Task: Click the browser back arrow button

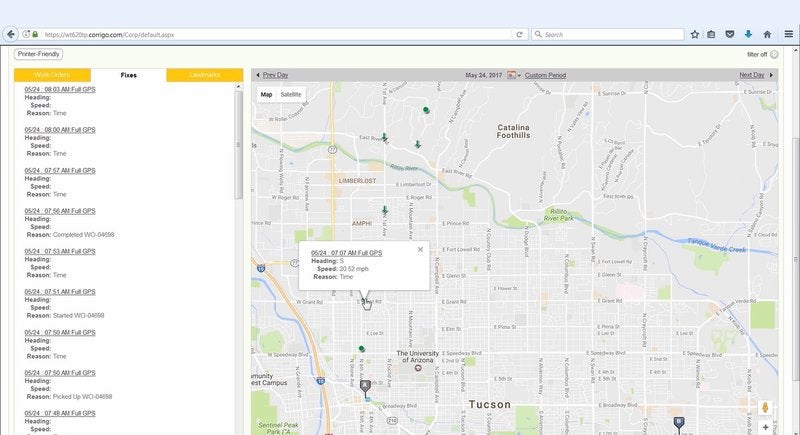Action: pyautogui.click(x=11, y=34)
